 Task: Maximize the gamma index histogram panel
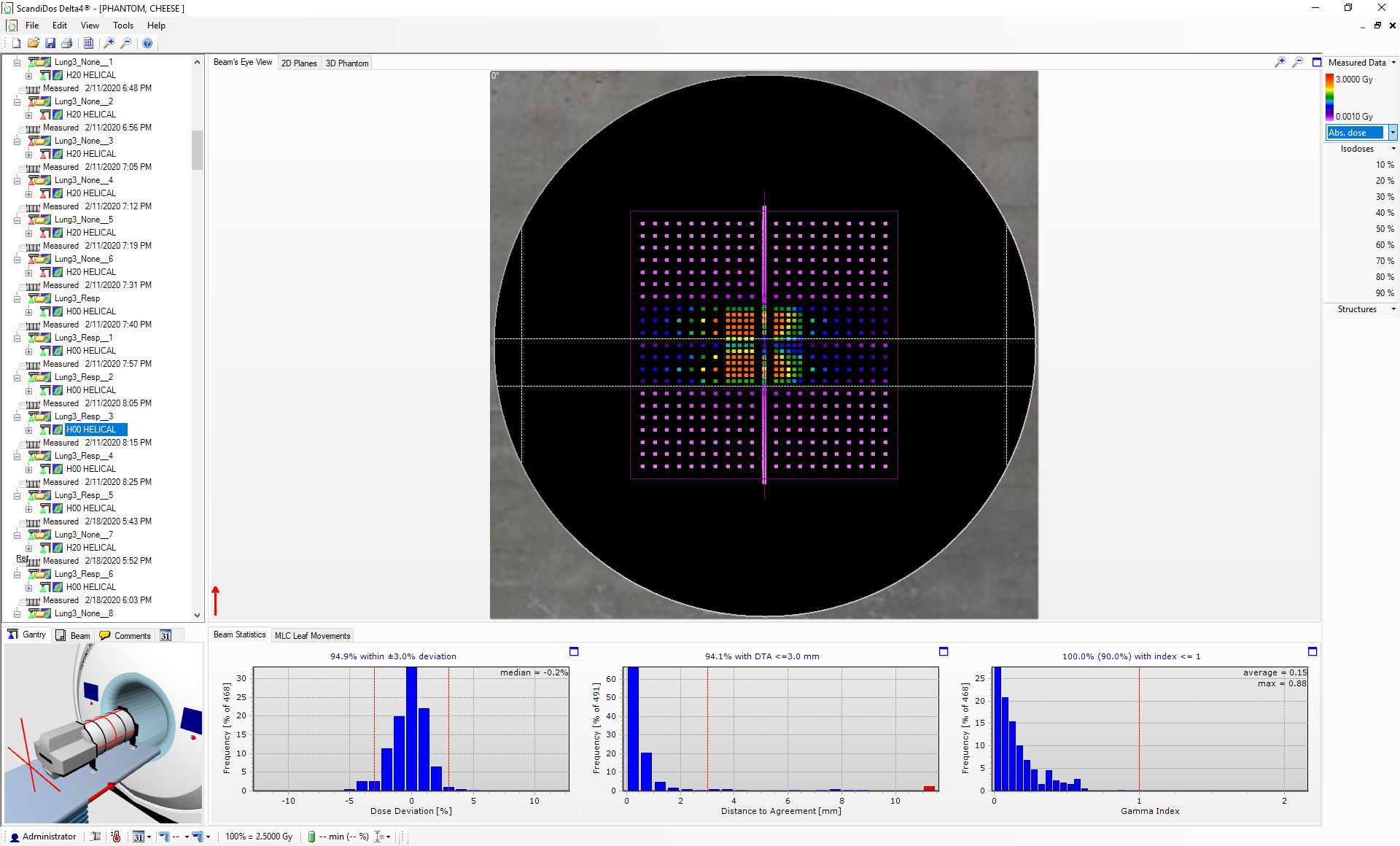coord(1312,651)
